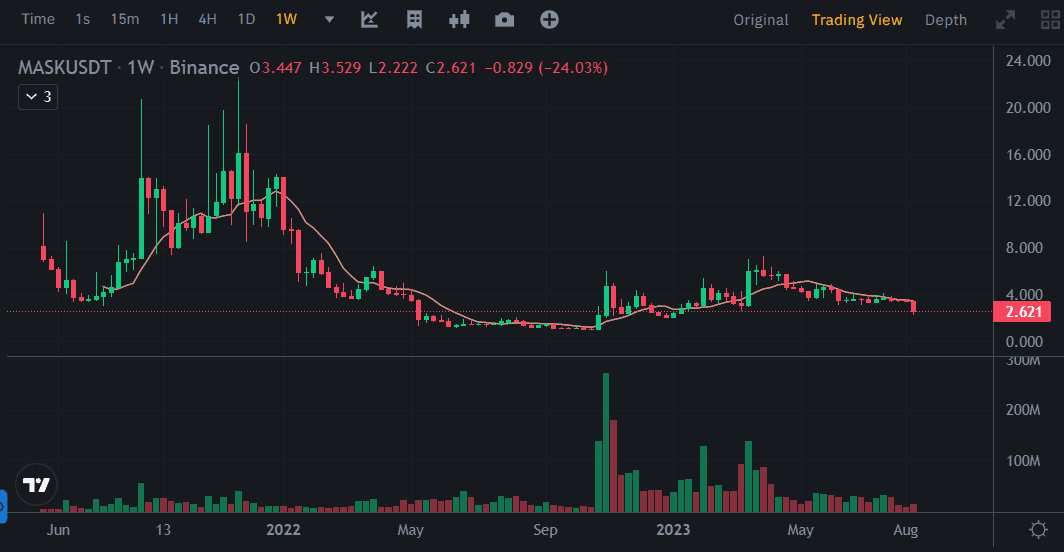Click the bookmark-style toolbar icon
This screenshot has width=1064, height=552.
pyautogui.click(x=414, y=19)
